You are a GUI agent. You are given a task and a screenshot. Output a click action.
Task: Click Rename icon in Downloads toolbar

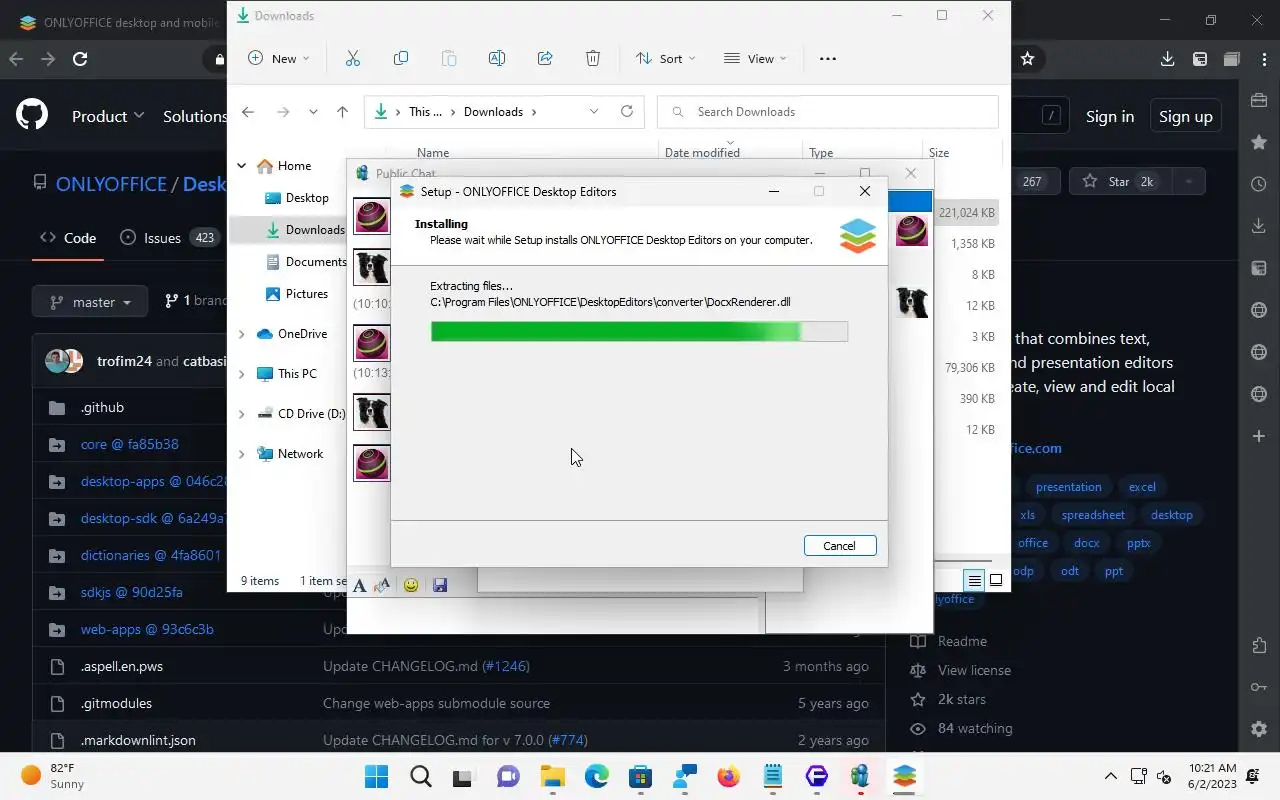pos(497,59)
